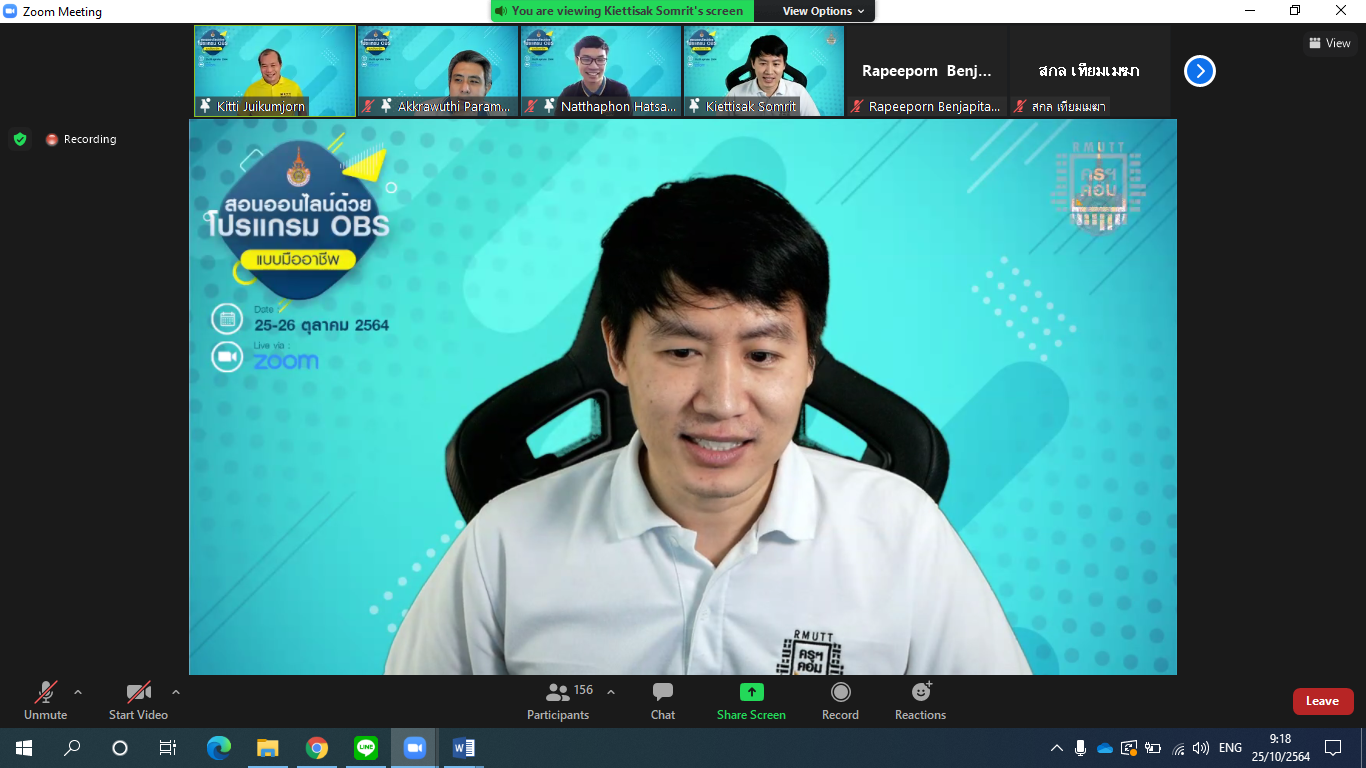This screenshot has width=1366, height=768.
Task: Open Wi-Fi network tray icon
Action: point(1178,748)
